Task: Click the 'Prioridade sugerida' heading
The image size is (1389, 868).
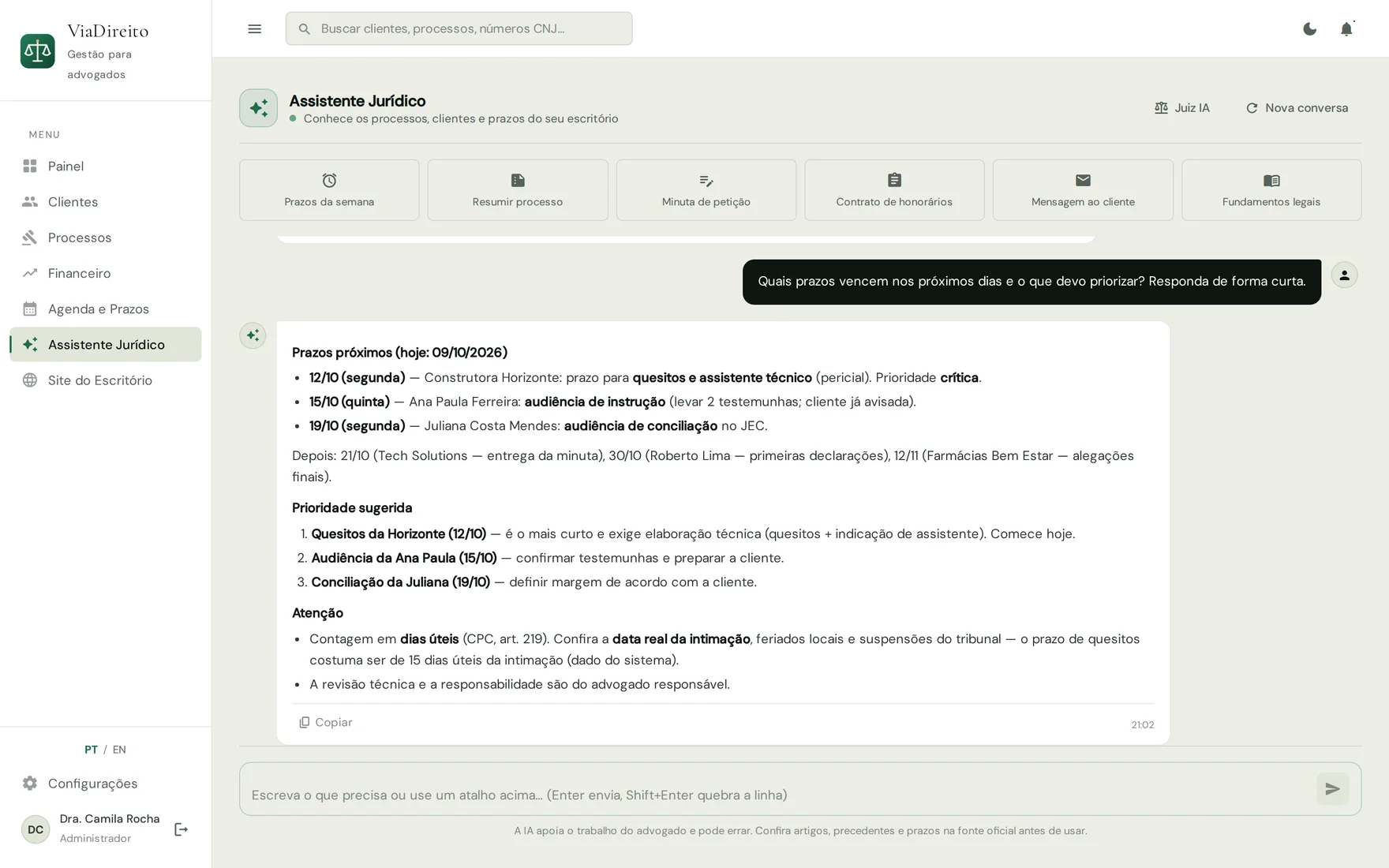Action: pyautogui.click(x=352, y=508)
